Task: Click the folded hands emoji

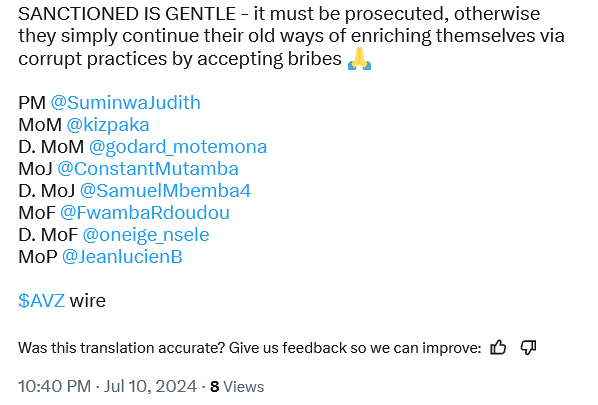Action: (x=359, y=59)
